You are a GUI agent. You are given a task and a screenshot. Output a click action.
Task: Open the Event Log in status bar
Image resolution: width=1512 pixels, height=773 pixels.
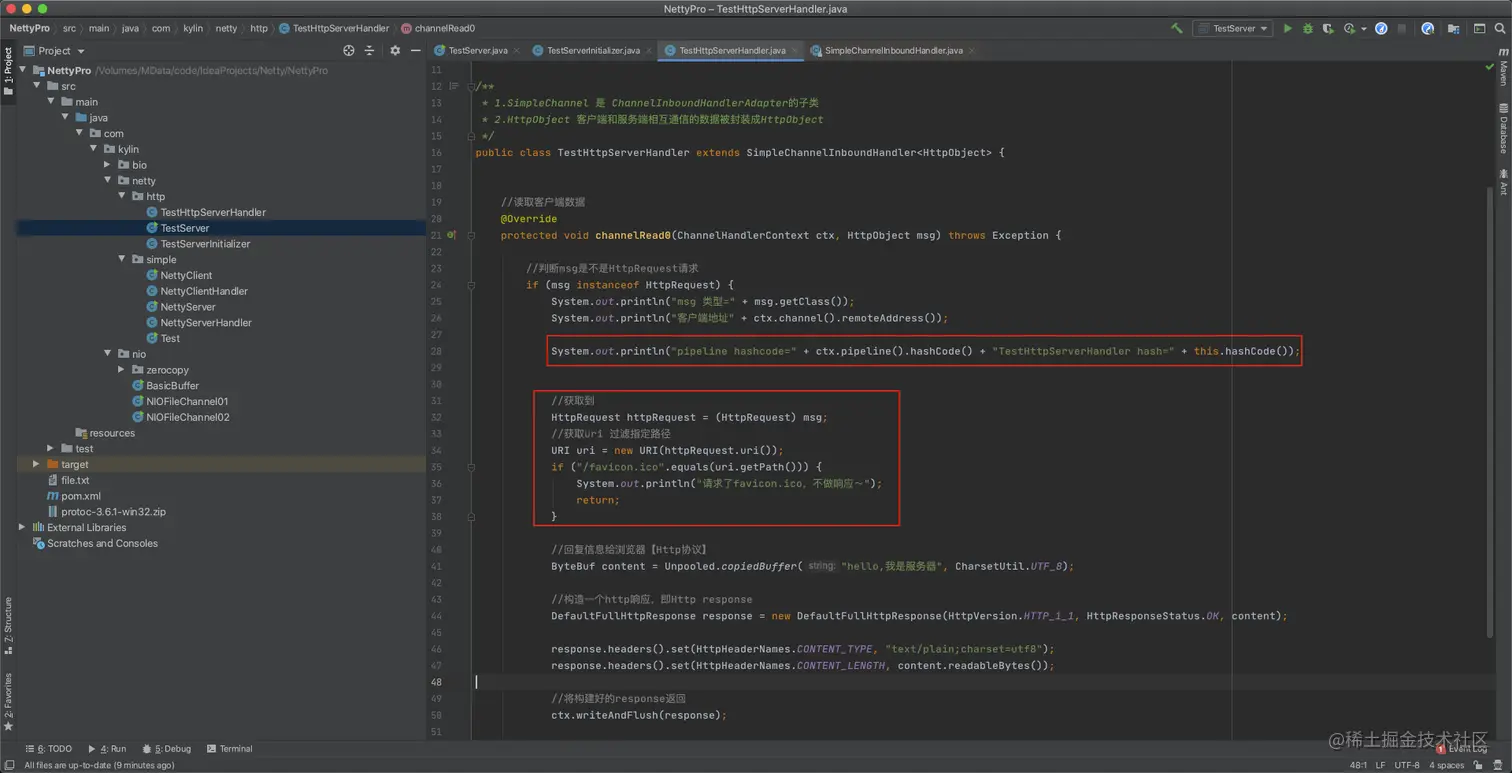(1462, 748)
